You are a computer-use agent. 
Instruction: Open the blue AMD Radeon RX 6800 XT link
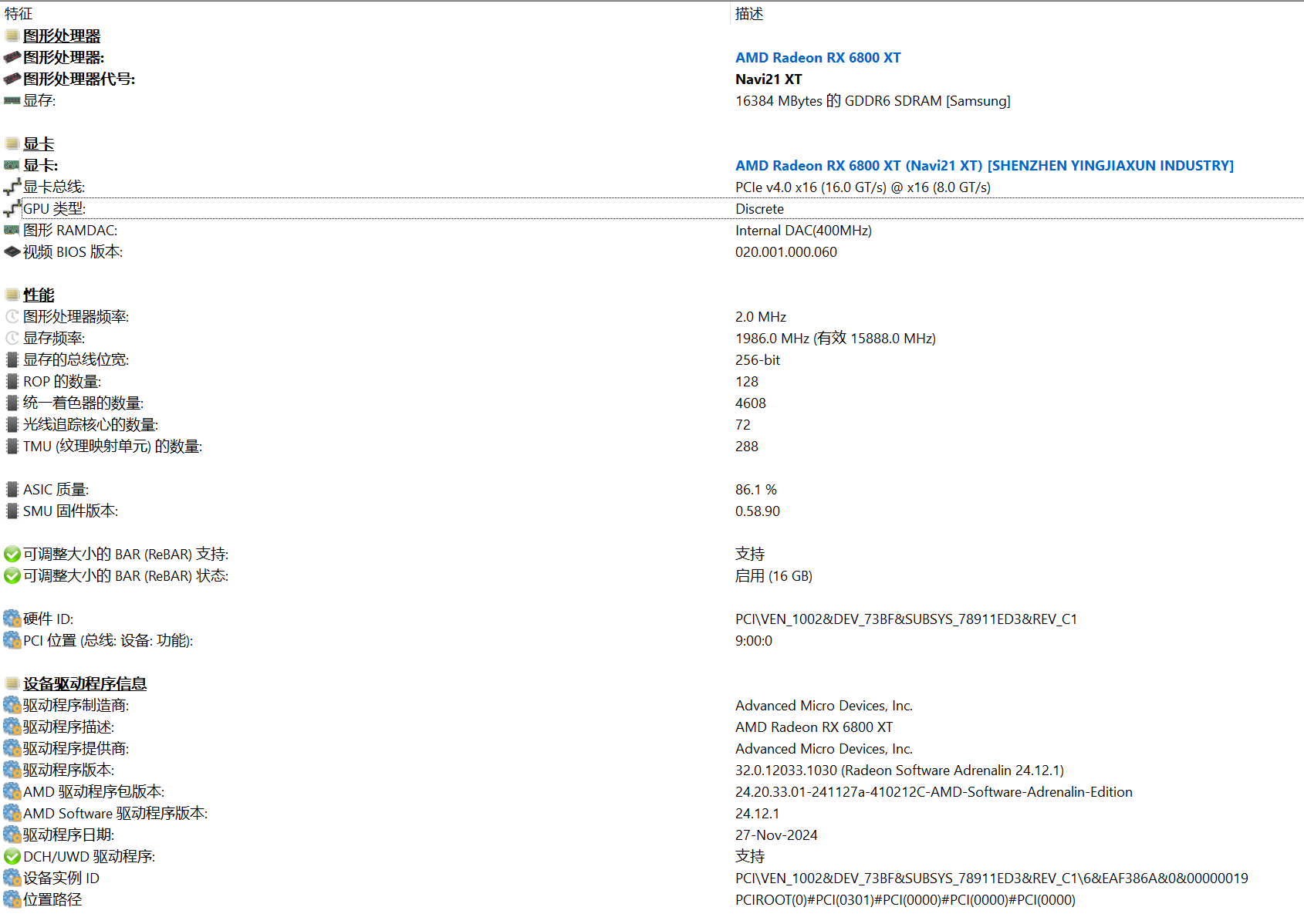tap(818, 58)
